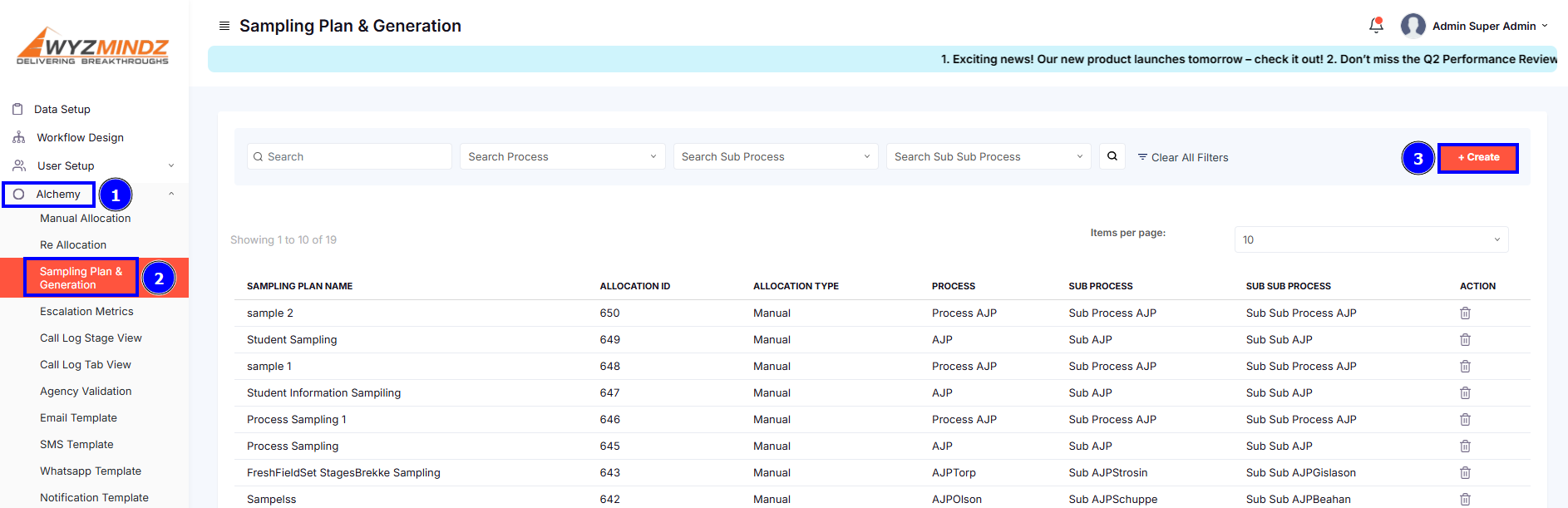This screenshot has height=508, width=1568.
Task: Click the Workflow Design hierarchy icon
Action: (18, 137)
